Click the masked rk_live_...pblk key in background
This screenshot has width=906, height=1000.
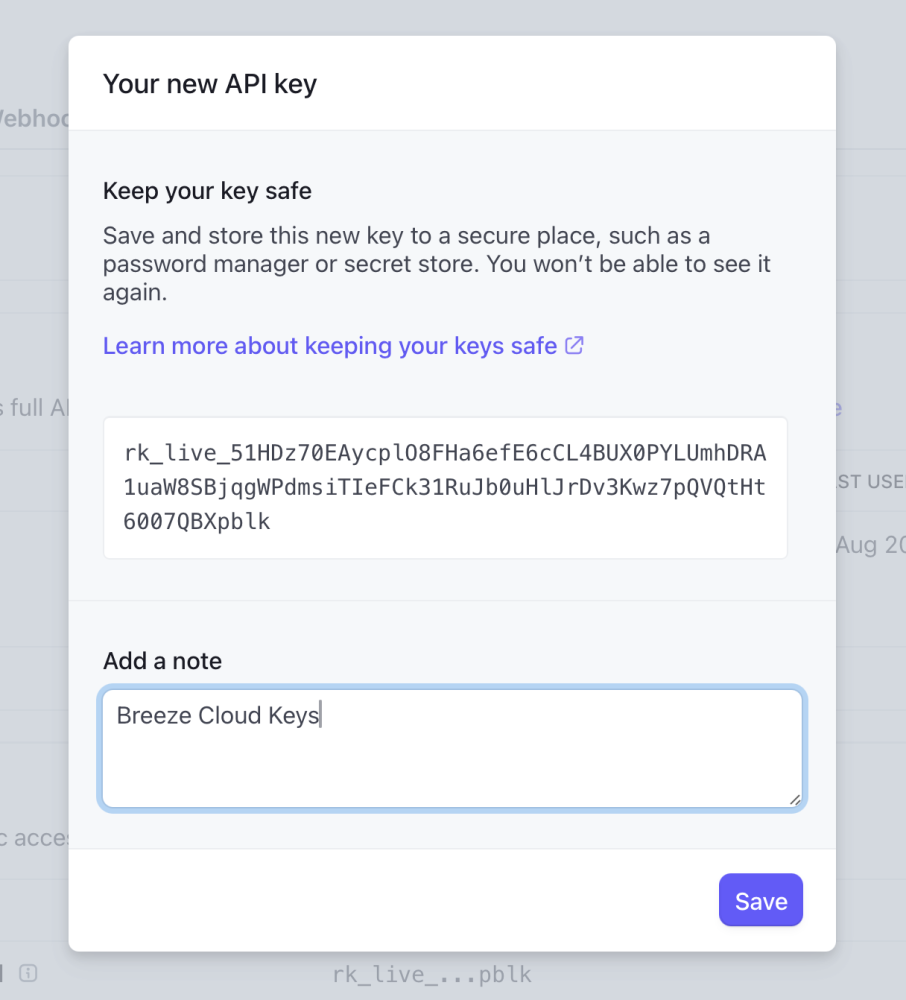click(x=432, y=974)
